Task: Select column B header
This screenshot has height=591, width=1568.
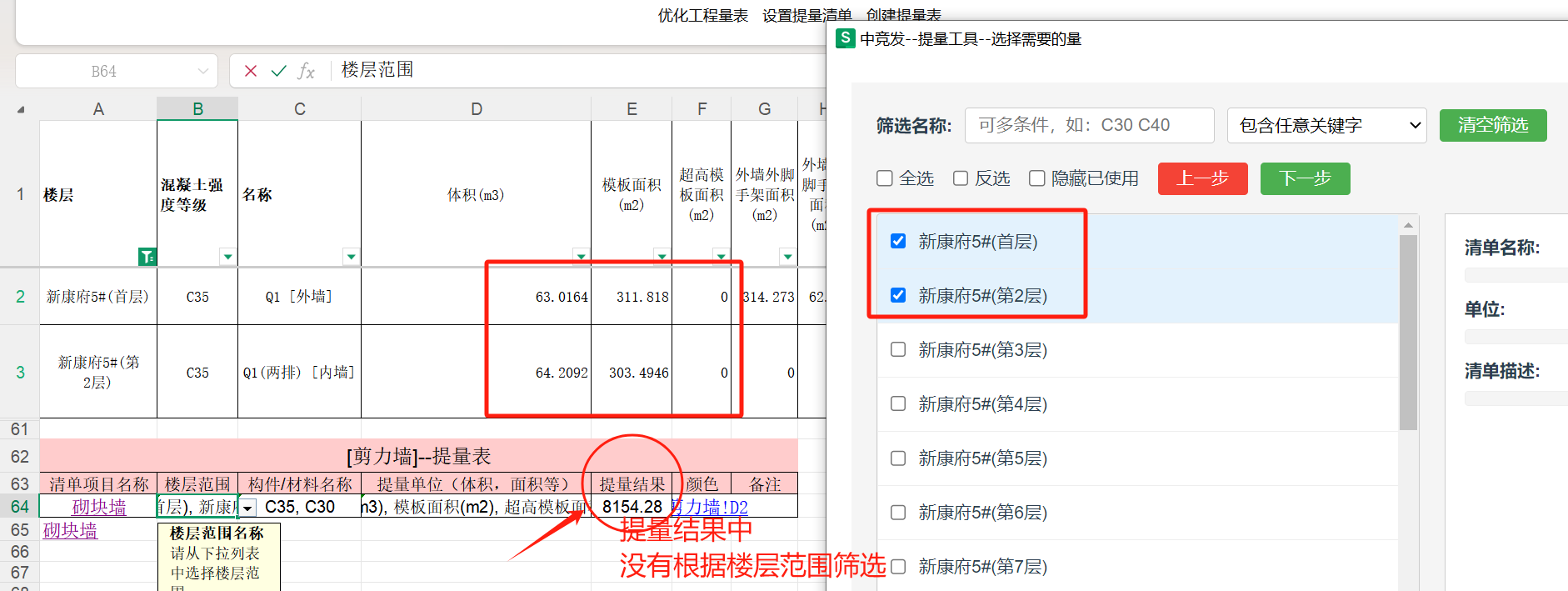Action: (197, 108)
